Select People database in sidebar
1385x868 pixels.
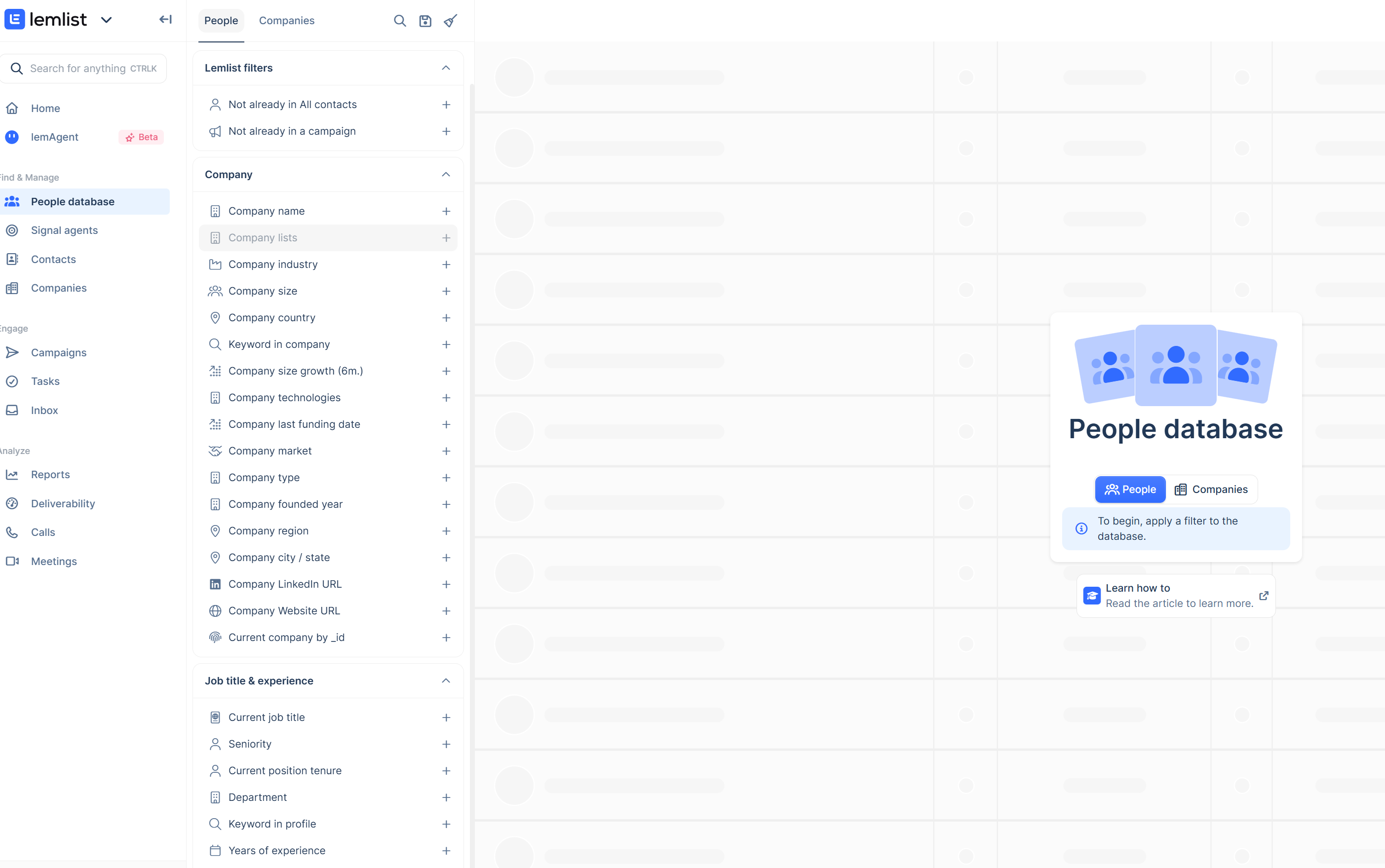85,201
